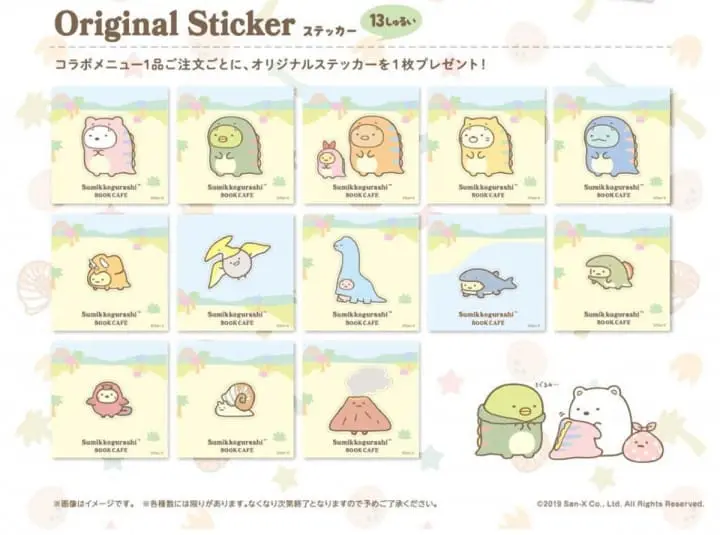Click the San-X copyright text
This screenshot has width=720, height=535.
pyautogui.click(x=620, y=504)
